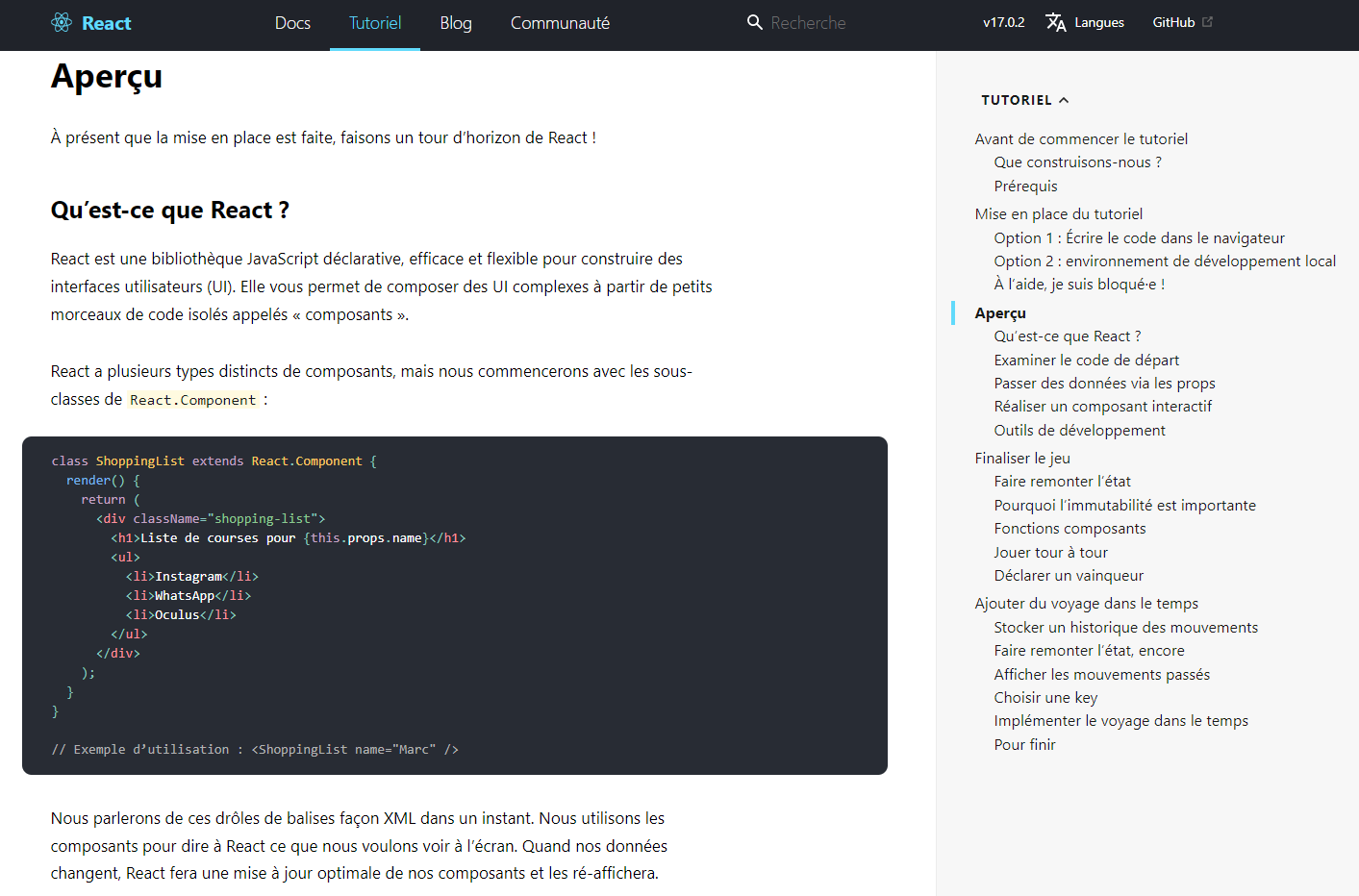Open the v17.0.2 version link

point(1003,22)
